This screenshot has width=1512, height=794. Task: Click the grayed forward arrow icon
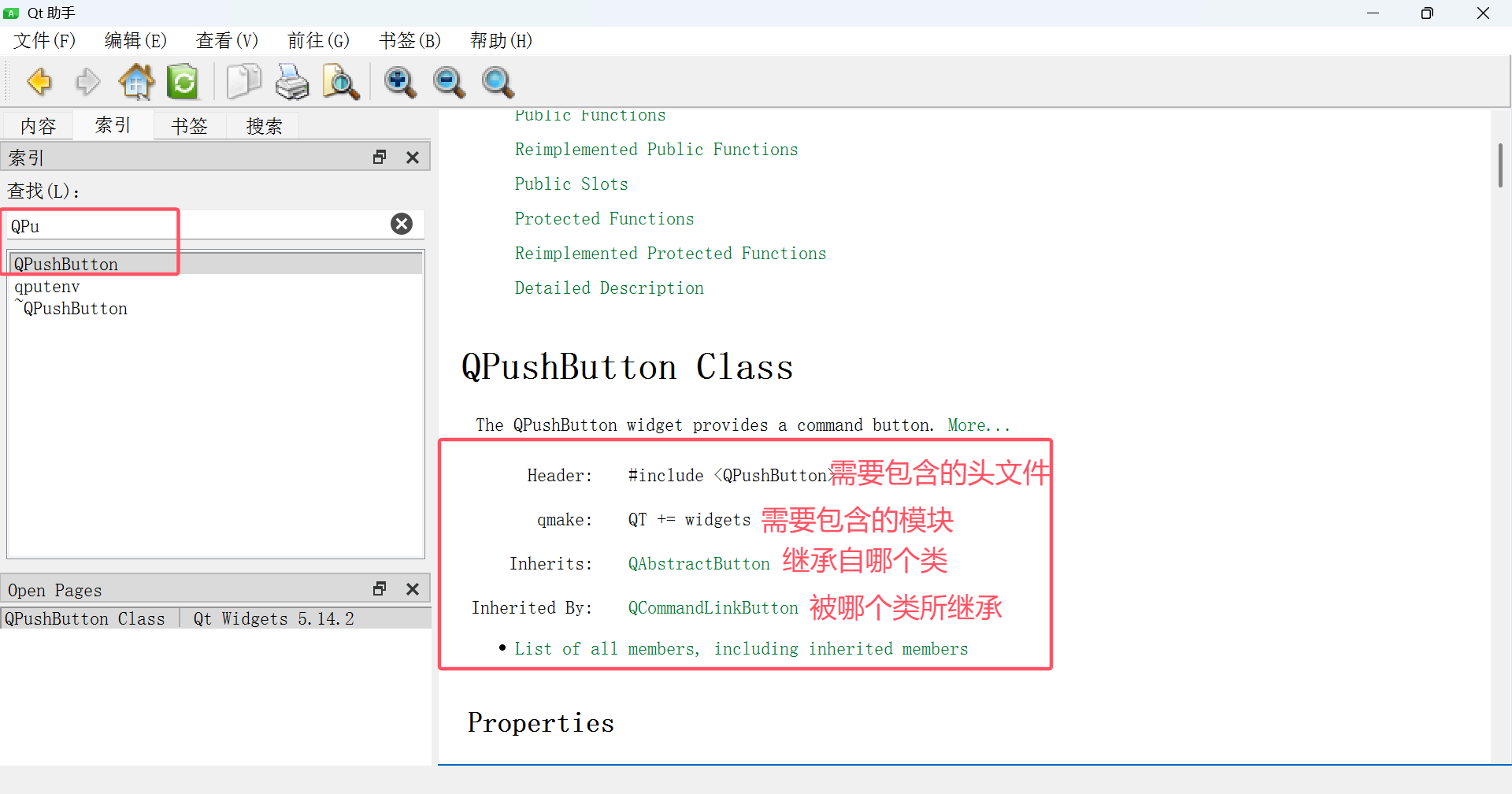[87, 82]
